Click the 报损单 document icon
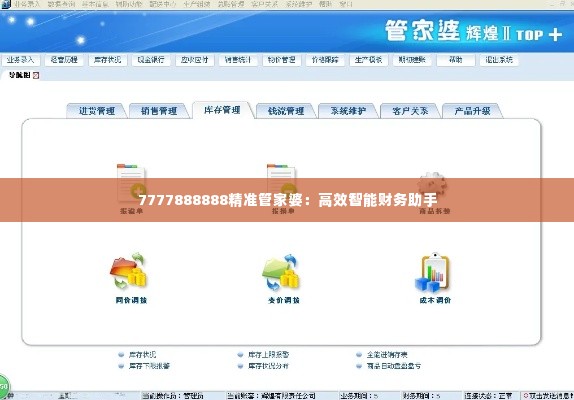 click(282, 183)
